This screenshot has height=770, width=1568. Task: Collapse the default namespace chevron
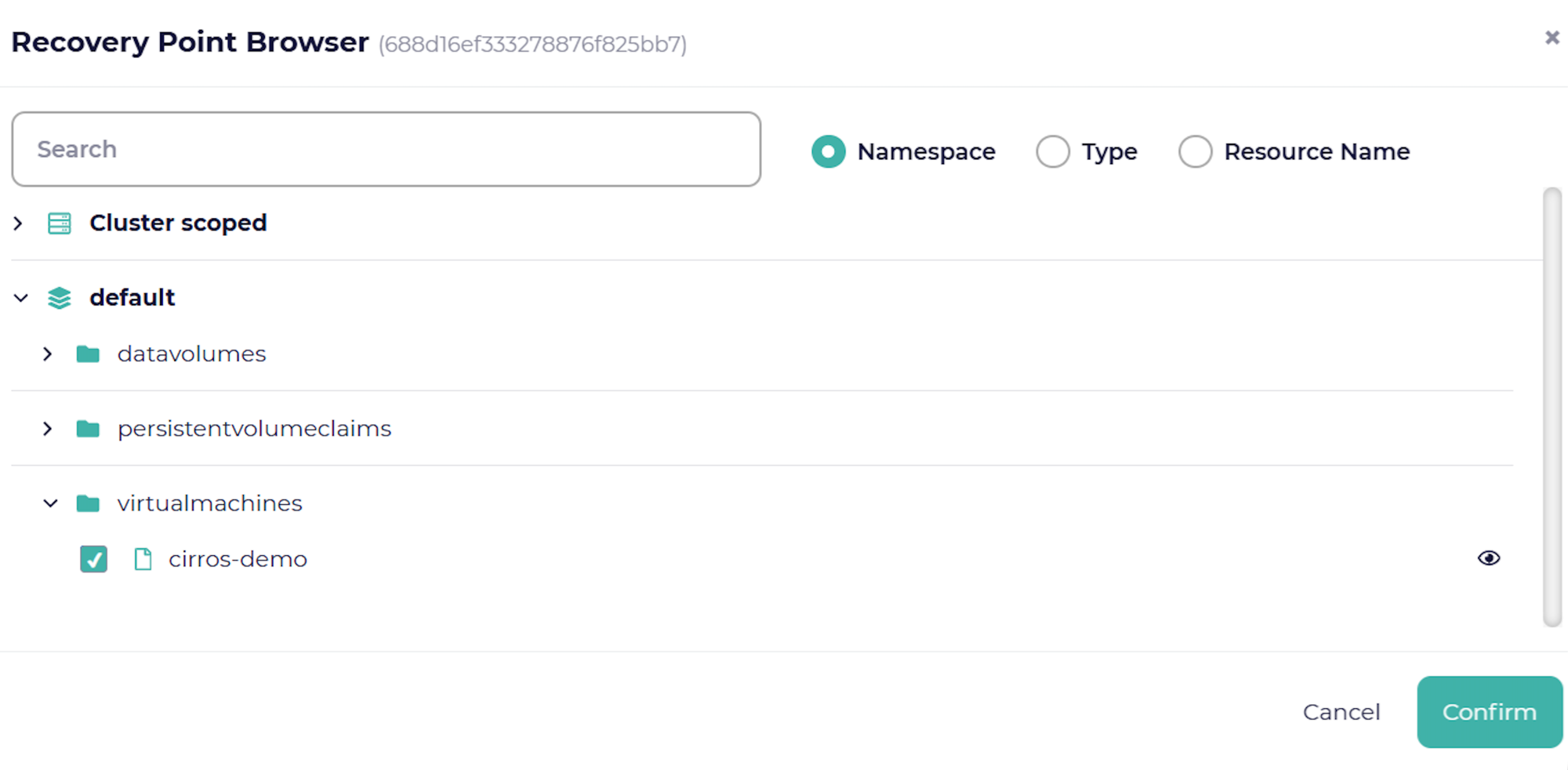(x=21, y=298)
